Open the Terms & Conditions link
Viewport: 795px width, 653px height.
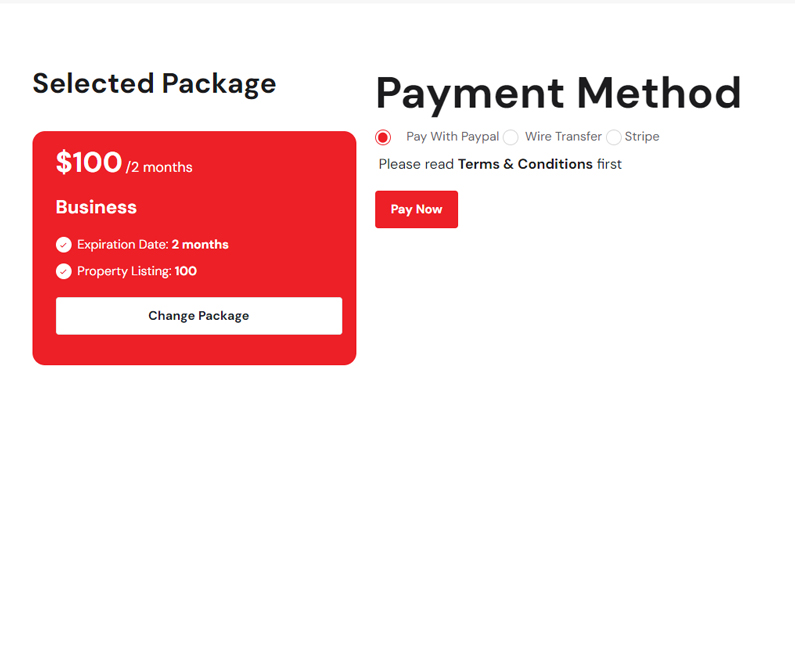click(525, 164)
